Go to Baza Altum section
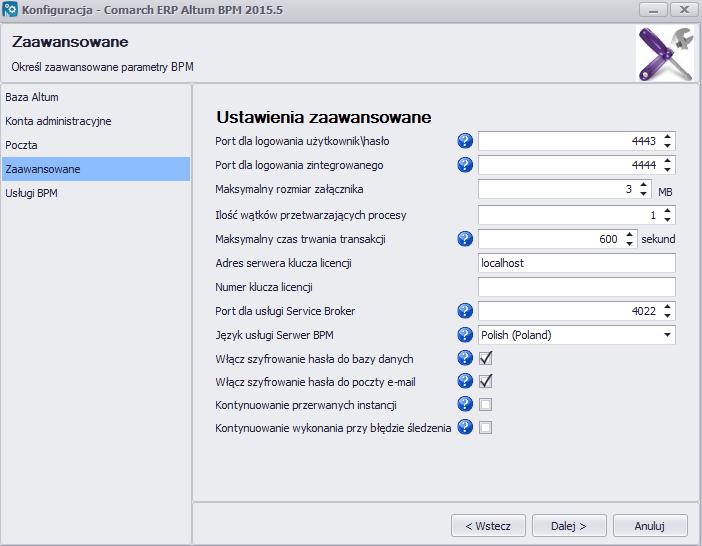Viewport: 702px width, 546px height. click(x=96, y=97)
